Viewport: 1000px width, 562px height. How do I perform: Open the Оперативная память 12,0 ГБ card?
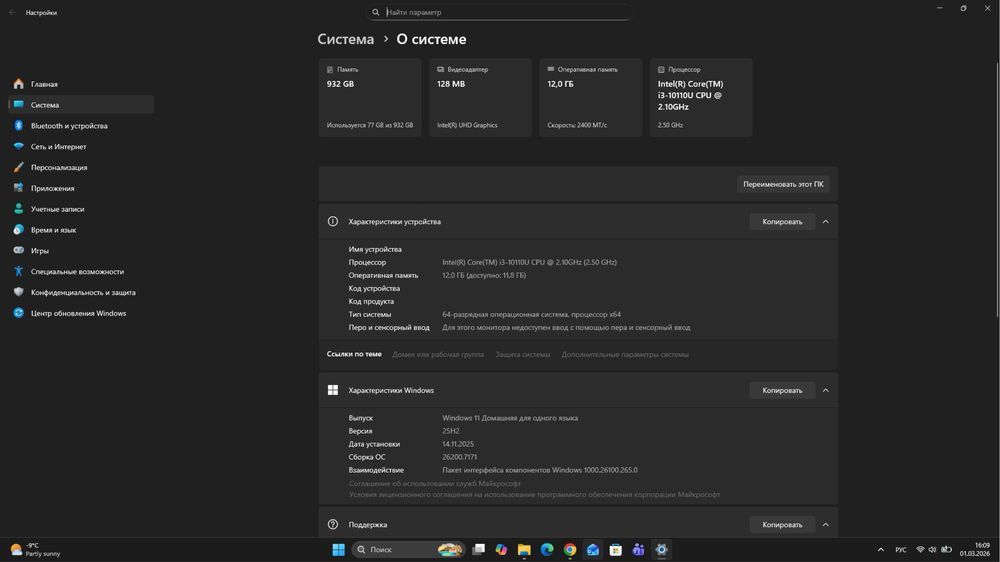pyautogui.click(x=591, y=98)
